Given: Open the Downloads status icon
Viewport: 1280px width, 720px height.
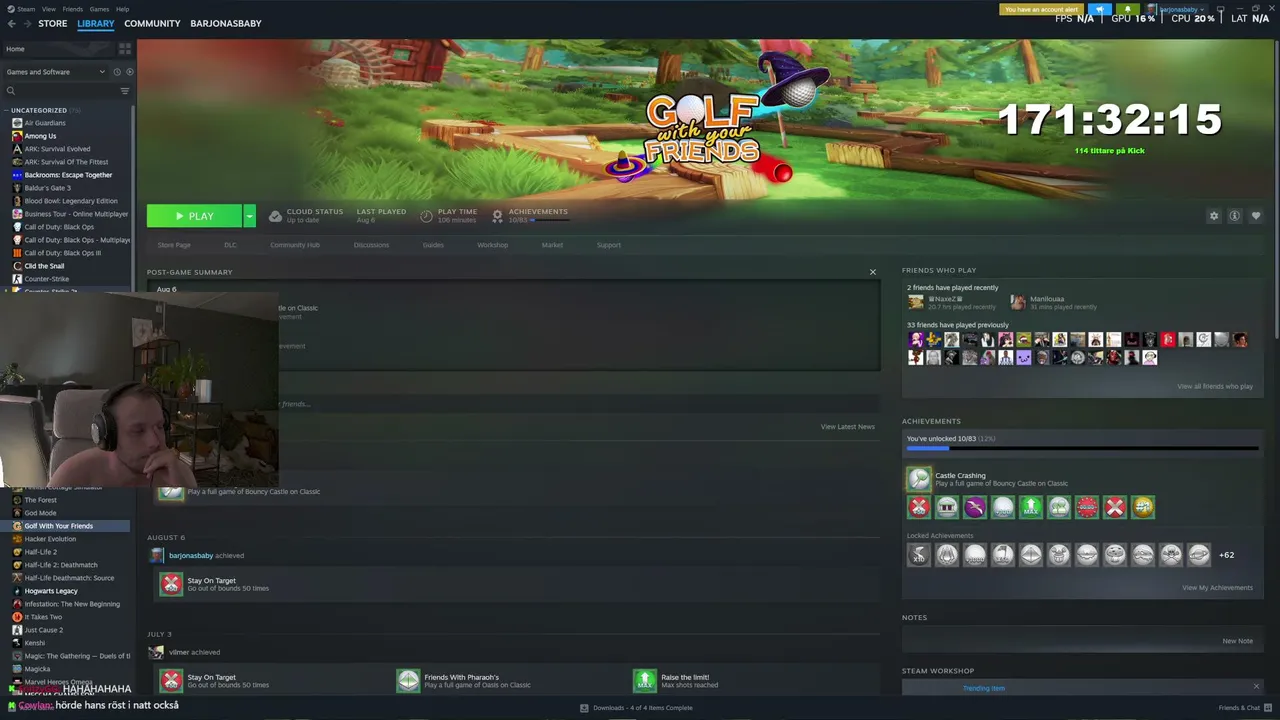Looking at the screenshot, I should point(584,708).
